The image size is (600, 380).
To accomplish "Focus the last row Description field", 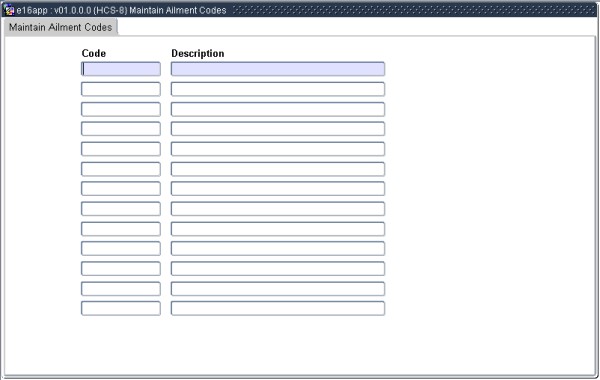I will click(278, 308).
